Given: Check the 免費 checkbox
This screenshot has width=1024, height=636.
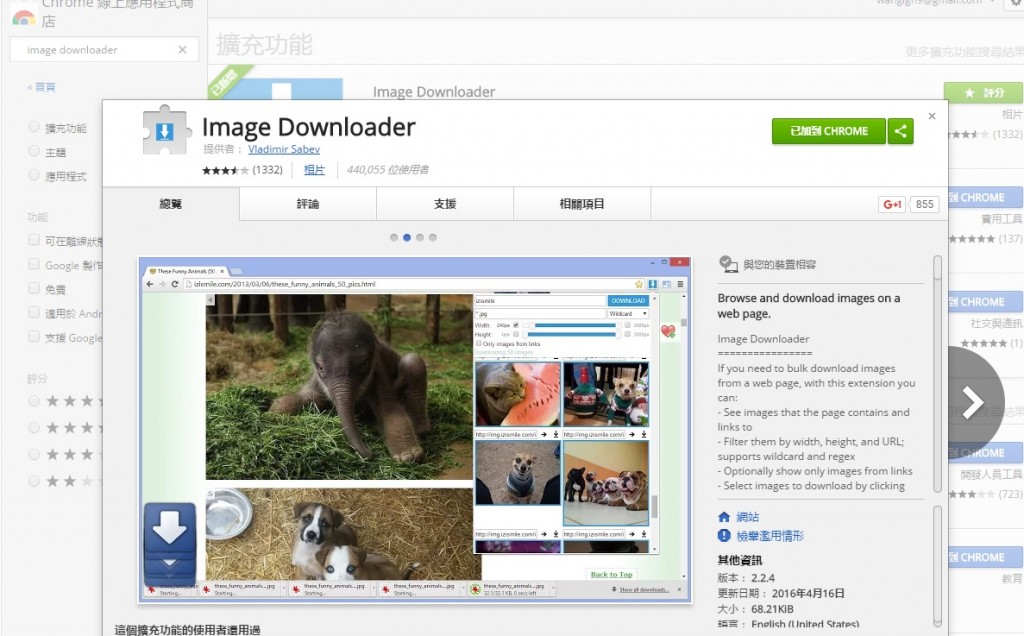Looking at the screenshot, I should tap(34, 289).
